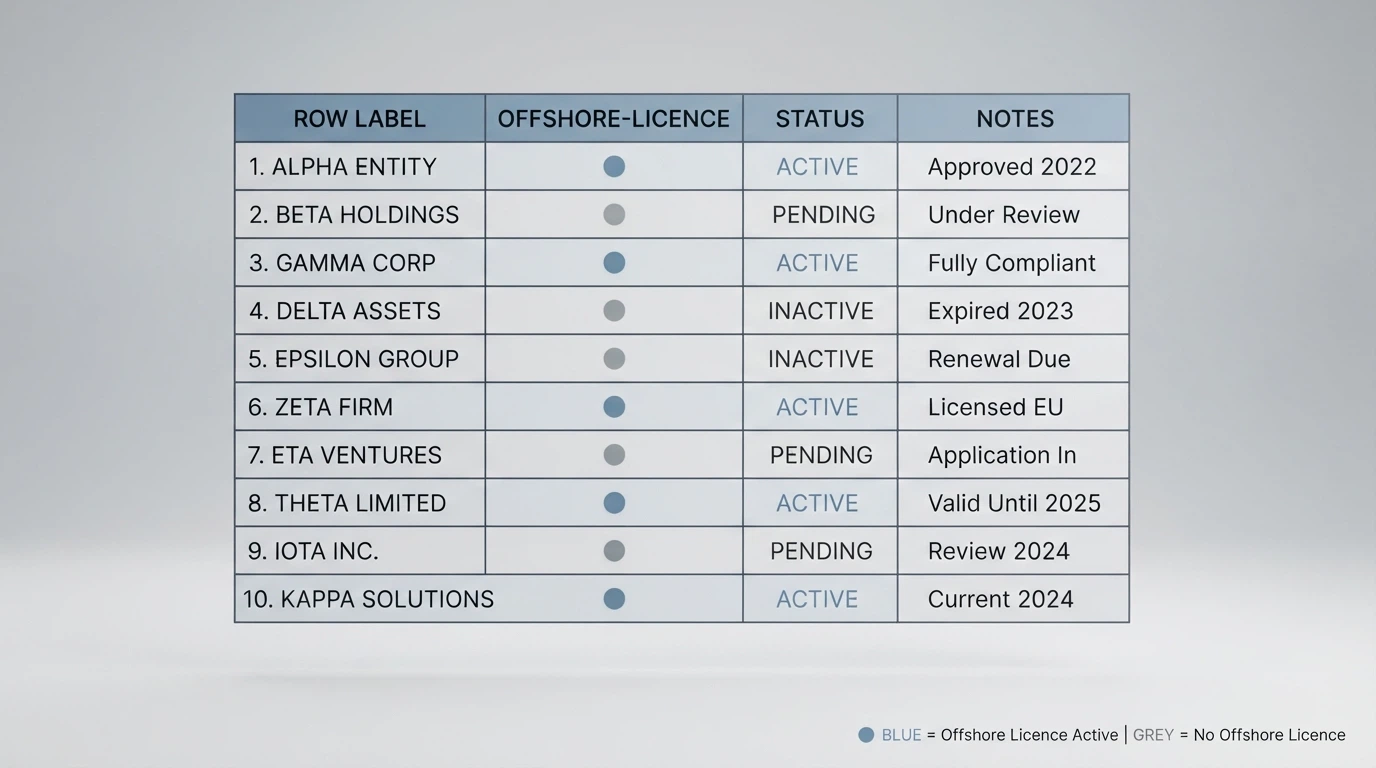Viewport: 1376px width, 768px height.
Task: Click the '1. ALPHA ENTITY' row label
Action: (343, 167)
